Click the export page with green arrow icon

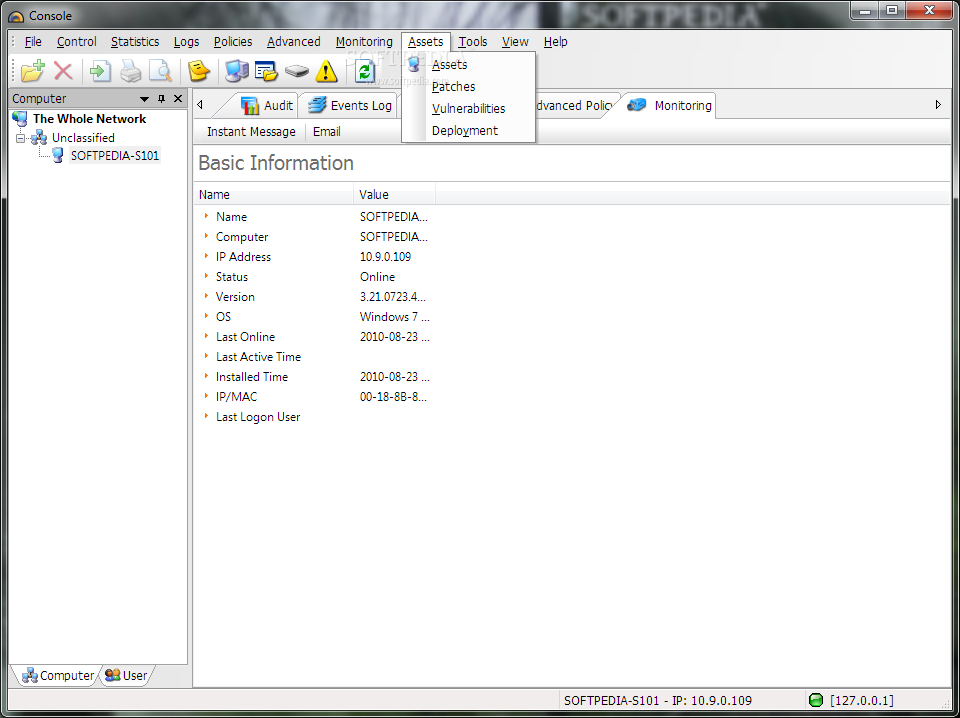click(100, 72)
